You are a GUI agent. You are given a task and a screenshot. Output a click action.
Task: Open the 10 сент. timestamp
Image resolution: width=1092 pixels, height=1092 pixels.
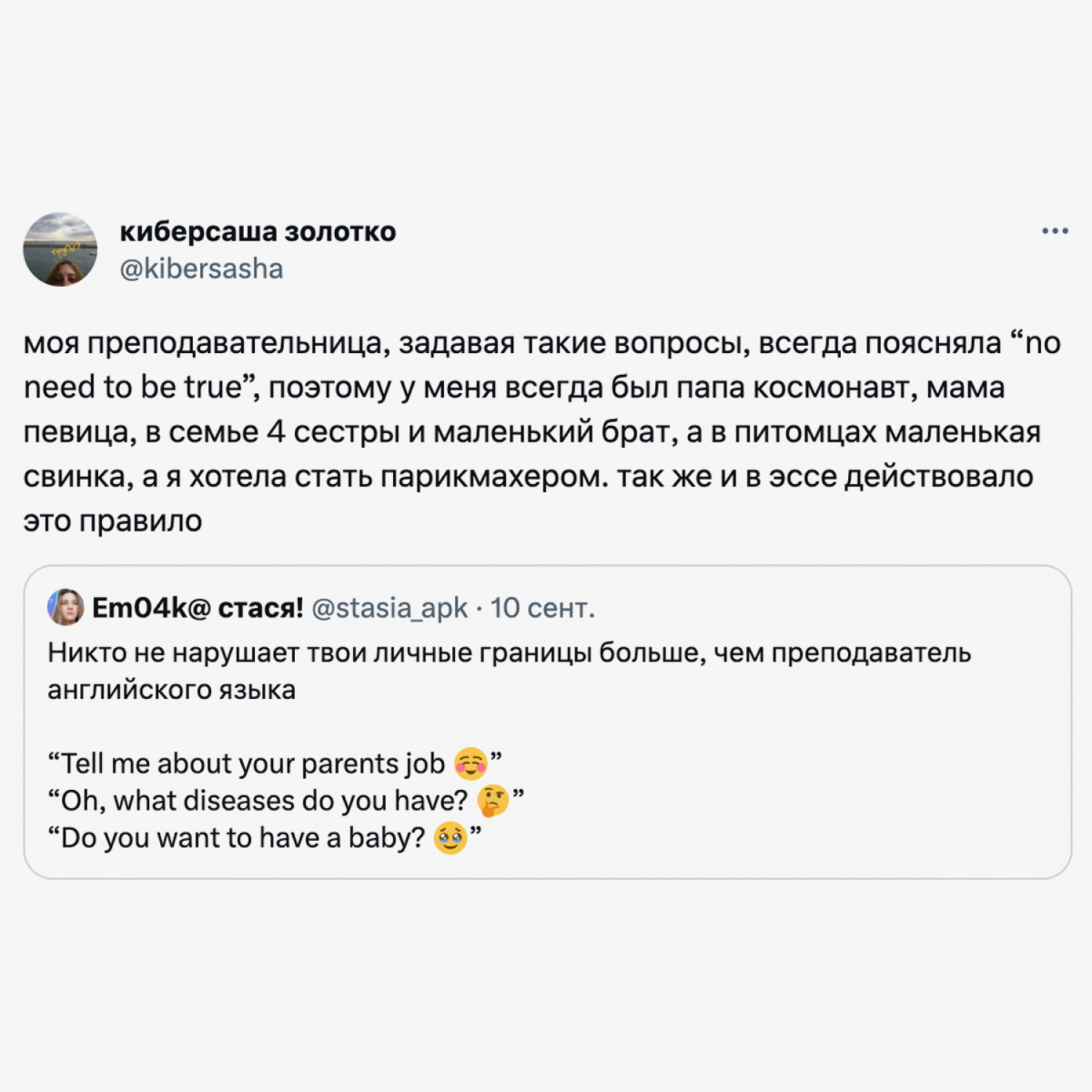click(x=542, y=608)
